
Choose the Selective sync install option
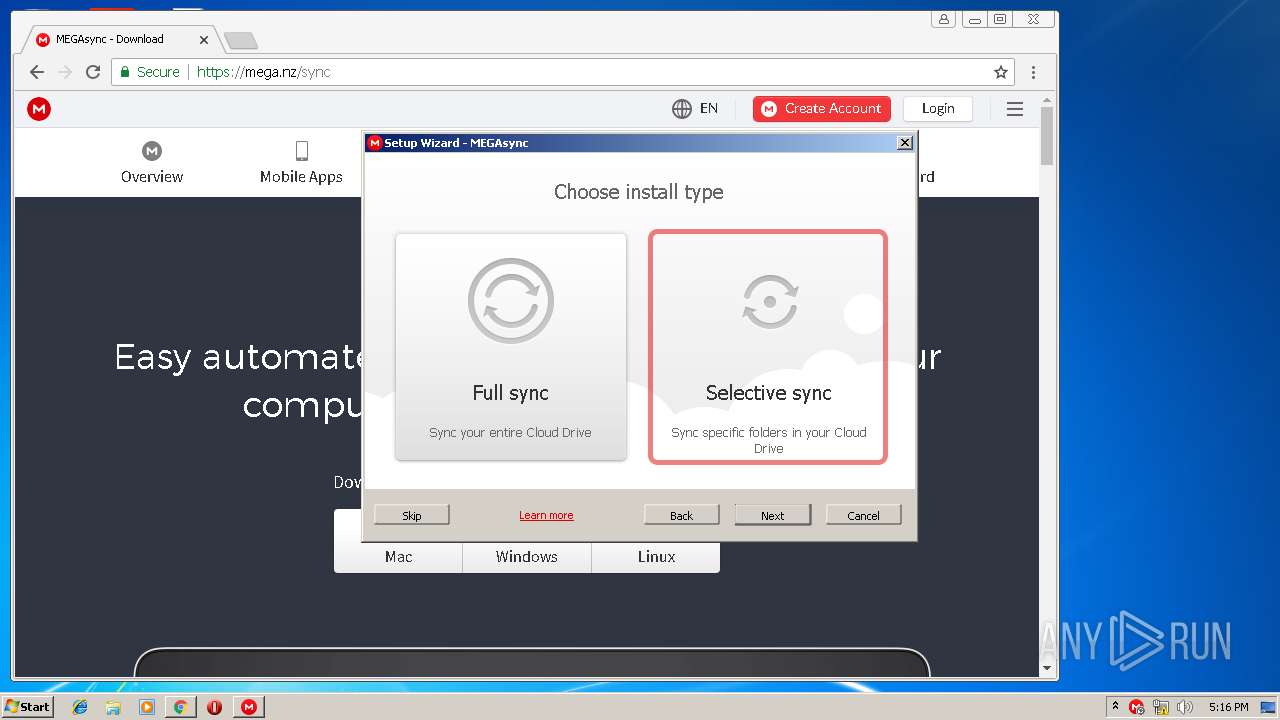click(768, 347)
